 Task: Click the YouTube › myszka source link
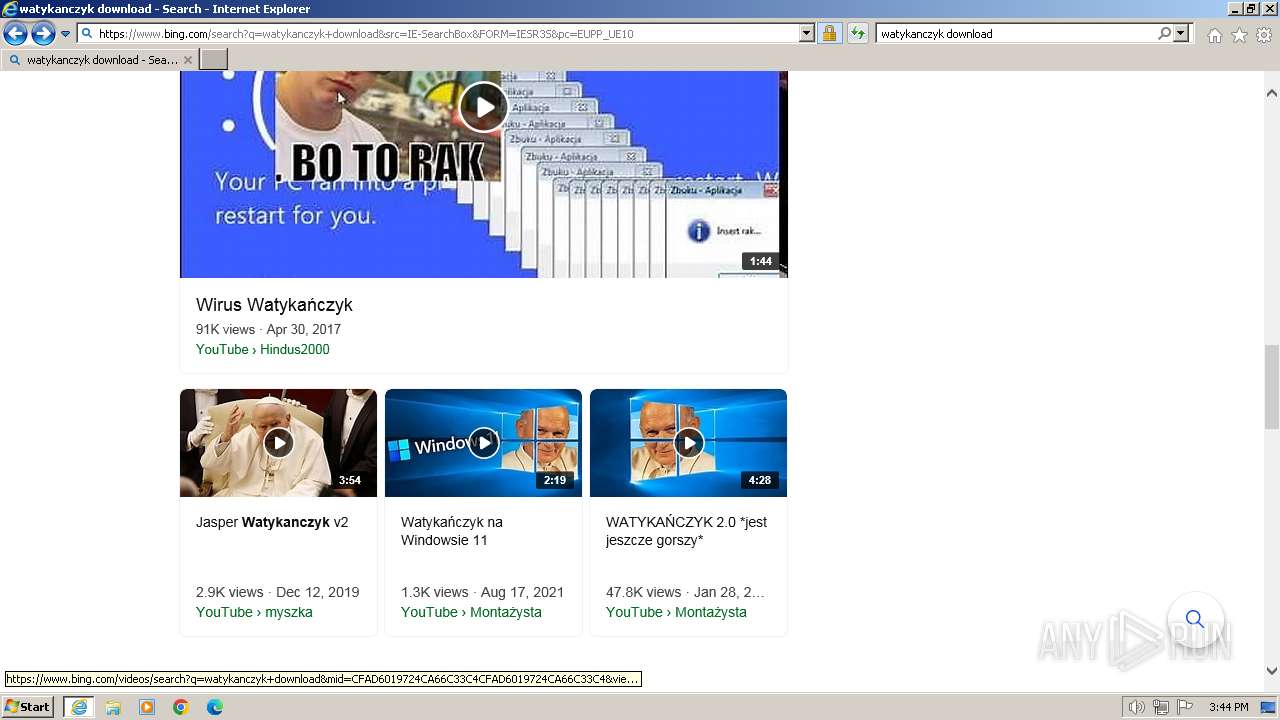254,612
